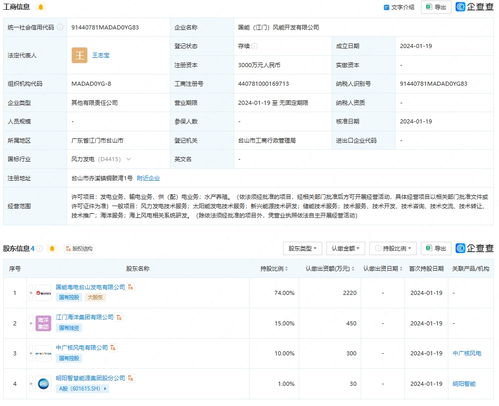This screenshot has width=499, height=406.
Task: Click logo of the 10.00% shareholder
Action: click(43, 353)
